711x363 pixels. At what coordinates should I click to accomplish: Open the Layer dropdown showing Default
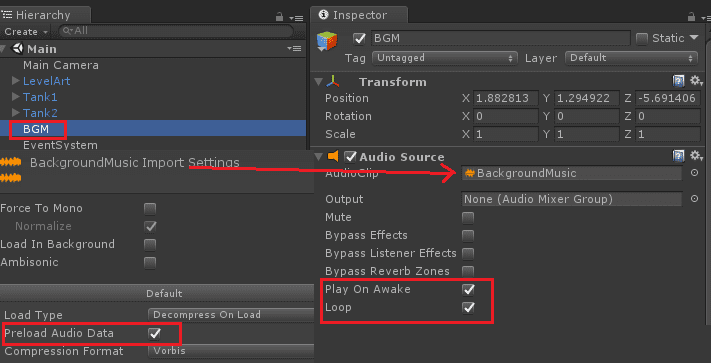[x=631, y=58]
